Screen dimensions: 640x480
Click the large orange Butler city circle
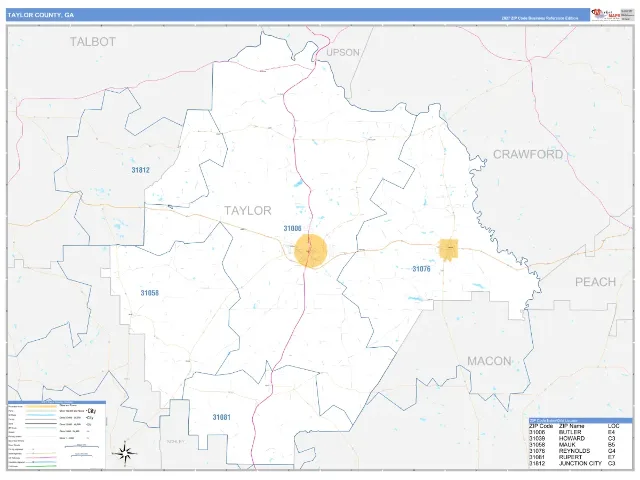[x=311, y=251]
